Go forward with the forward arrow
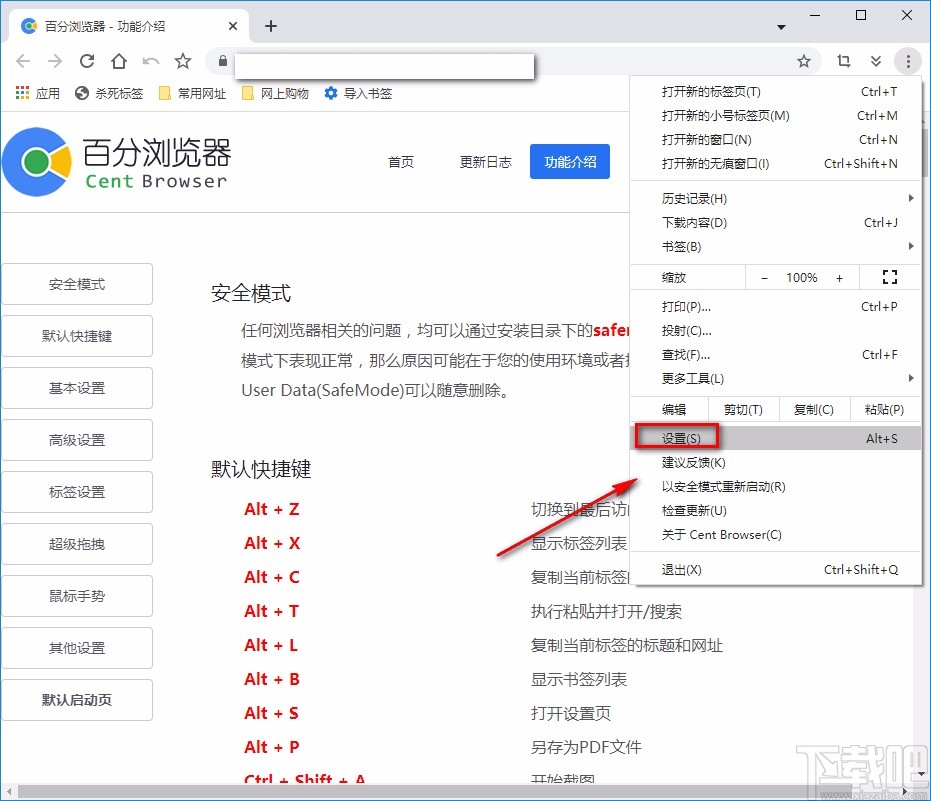931x801 pixels. point(55,61)
